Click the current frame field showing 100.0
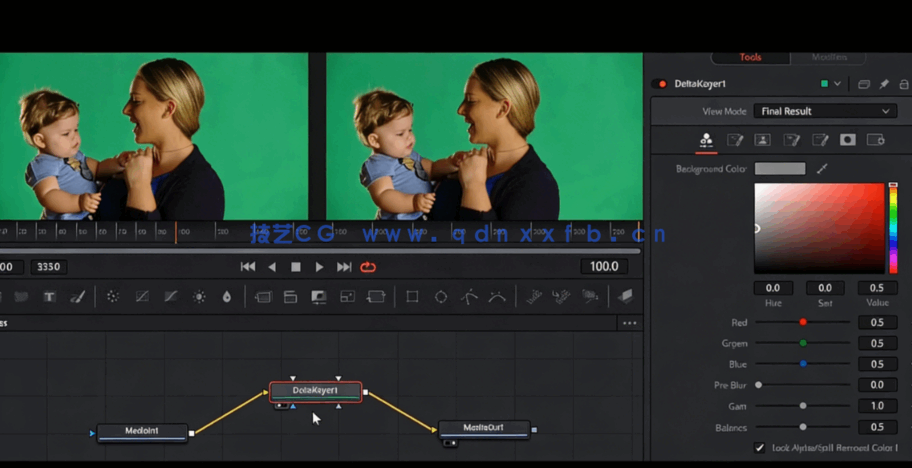 coord(604,266)
